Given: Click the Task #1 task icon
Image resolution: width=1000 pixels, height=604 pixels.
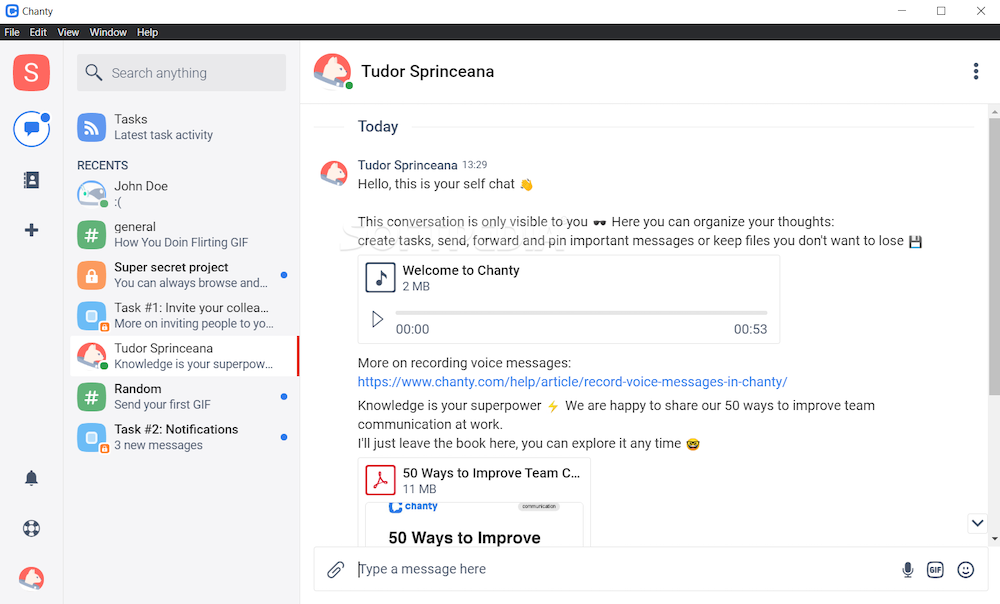Looking at the screenshot, I should (x=92, y=316).
